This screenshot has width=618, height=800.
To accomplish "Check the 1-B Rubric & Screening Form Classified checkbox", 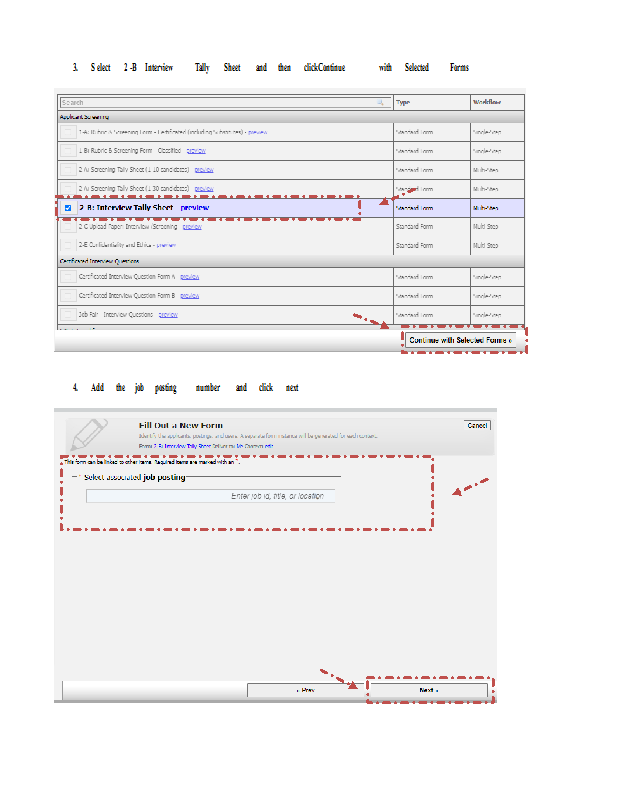I will [67, 151].
